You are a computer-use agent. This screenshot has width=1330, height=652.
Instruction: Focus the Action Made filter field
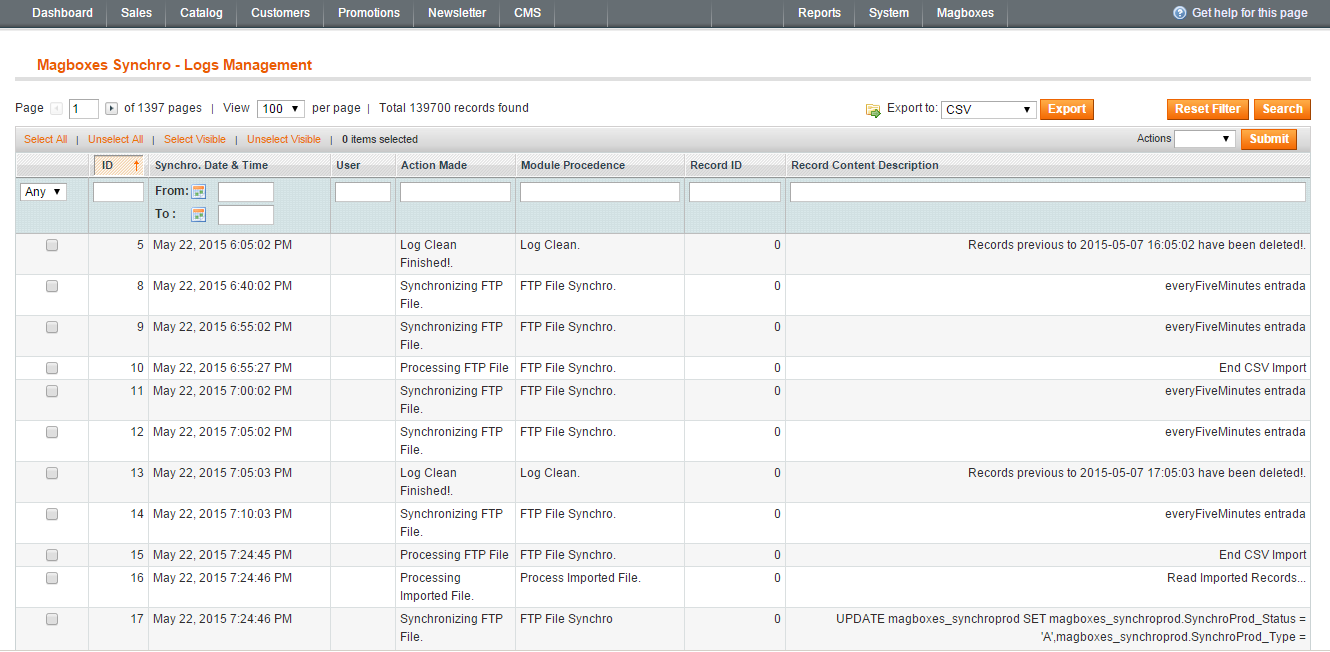coord(455,192)
